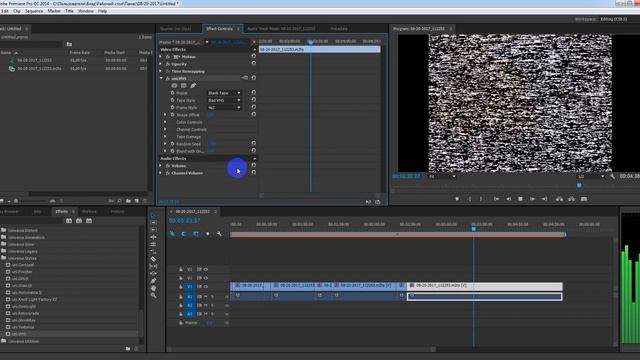
Task: Add a marker in the timeline
Action: point(208,234)
